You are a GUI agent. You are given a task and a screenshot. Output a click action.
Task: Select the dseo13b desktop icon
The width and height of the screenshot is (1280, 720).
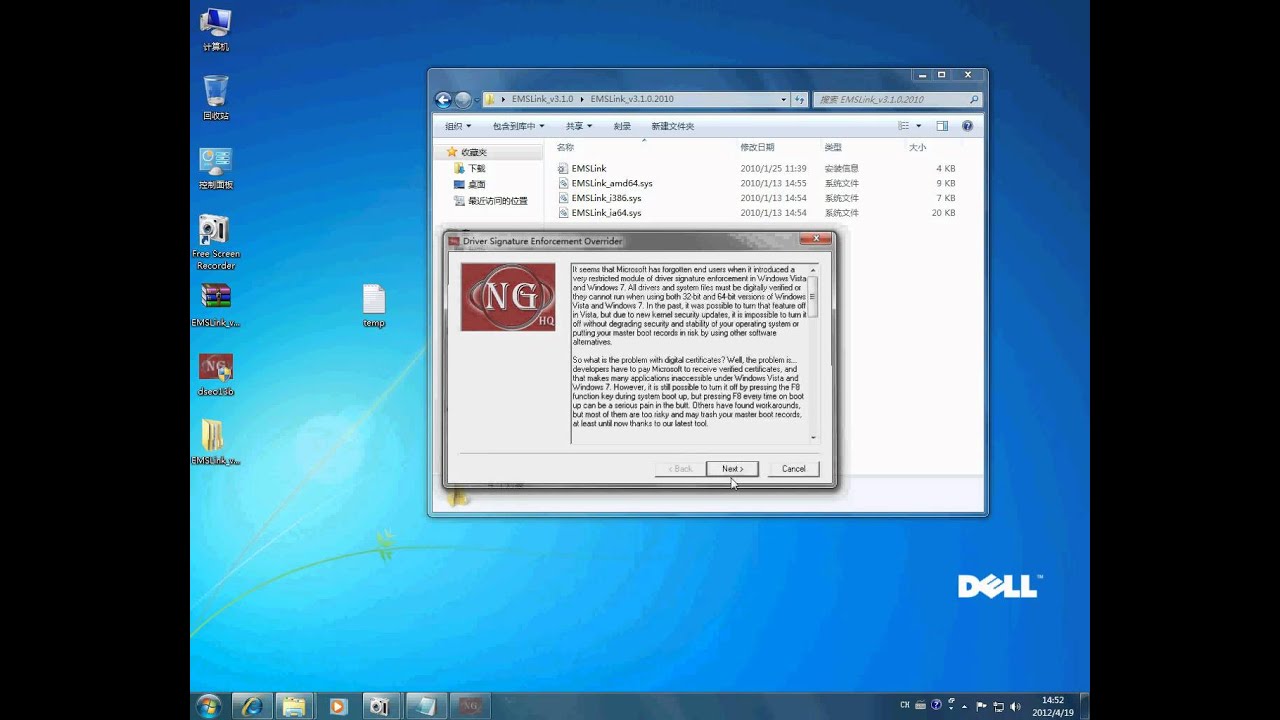pos(215,368)
